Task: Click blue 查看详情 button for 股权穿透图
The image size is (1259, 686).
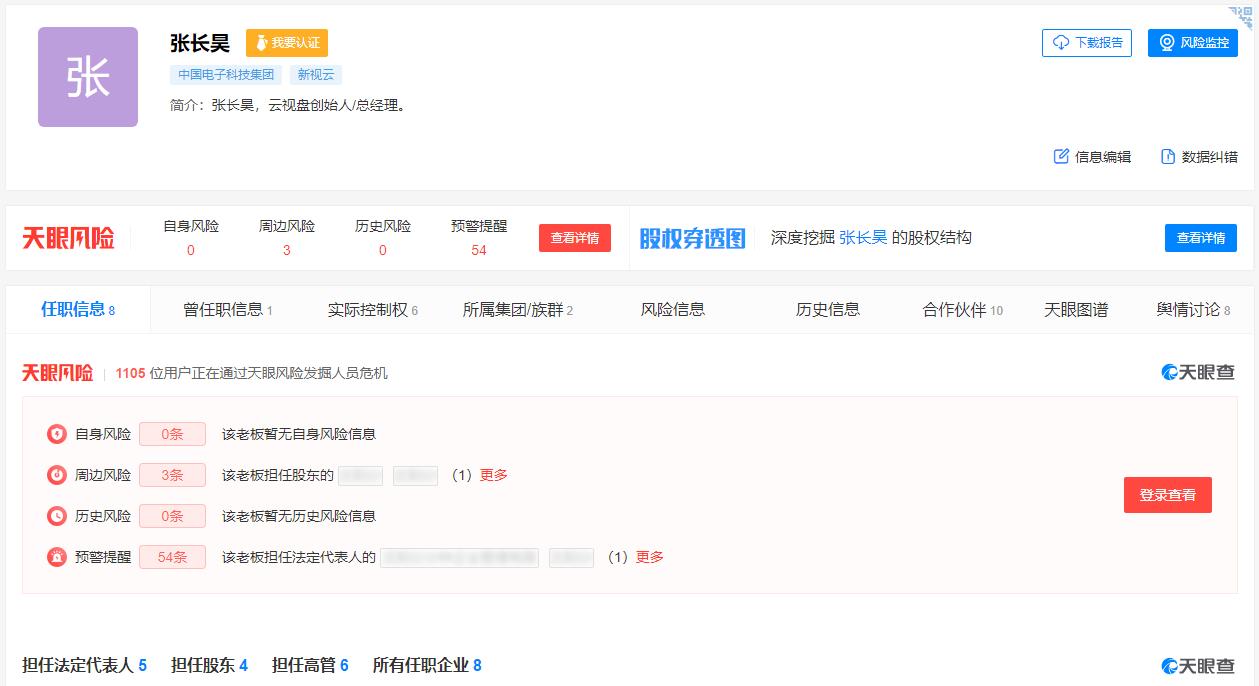Action: pos(1201,238)
